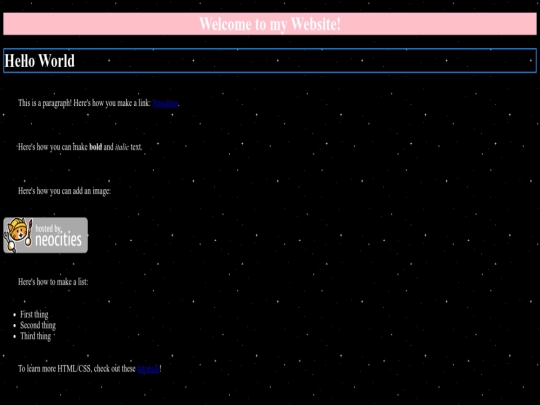Click 'This is a paragraph!' text
Image resolution: width=540 pixels, height=405 pixels.
tap(45, 103)
